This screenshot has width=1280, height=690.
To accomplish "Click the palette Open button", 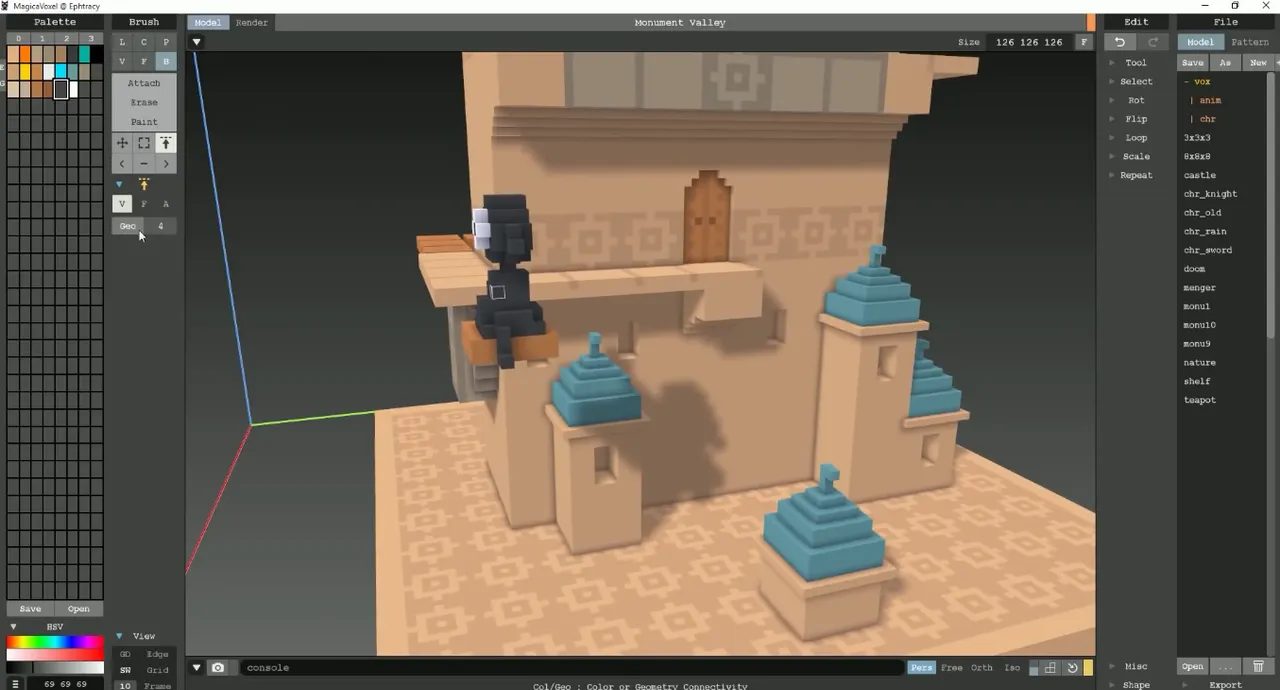I will coord(79,609).
